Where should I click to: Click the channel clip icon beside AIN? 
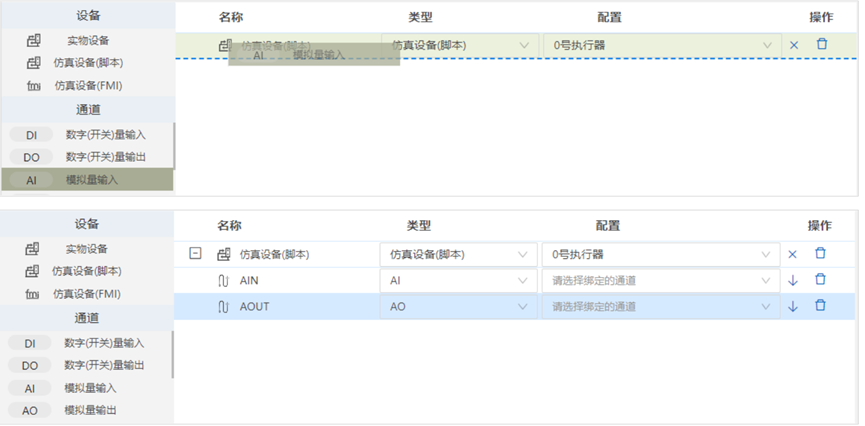pos(223,281)
